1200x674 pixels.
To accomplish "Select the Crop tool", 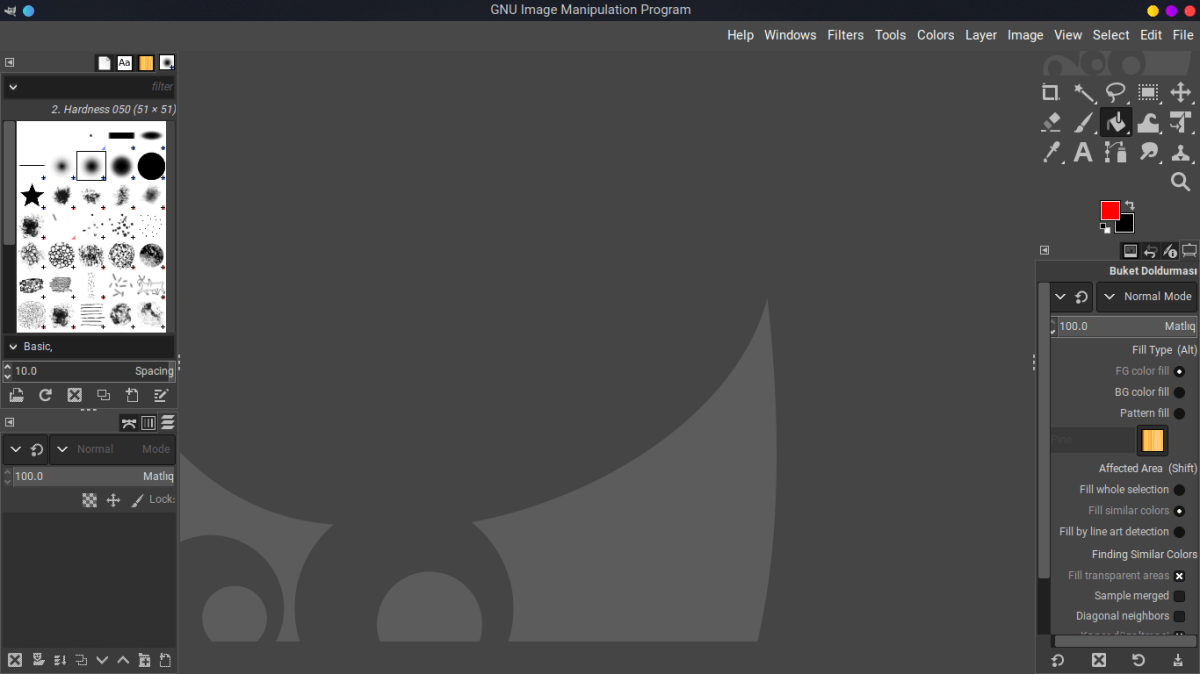I will 1050,92.
